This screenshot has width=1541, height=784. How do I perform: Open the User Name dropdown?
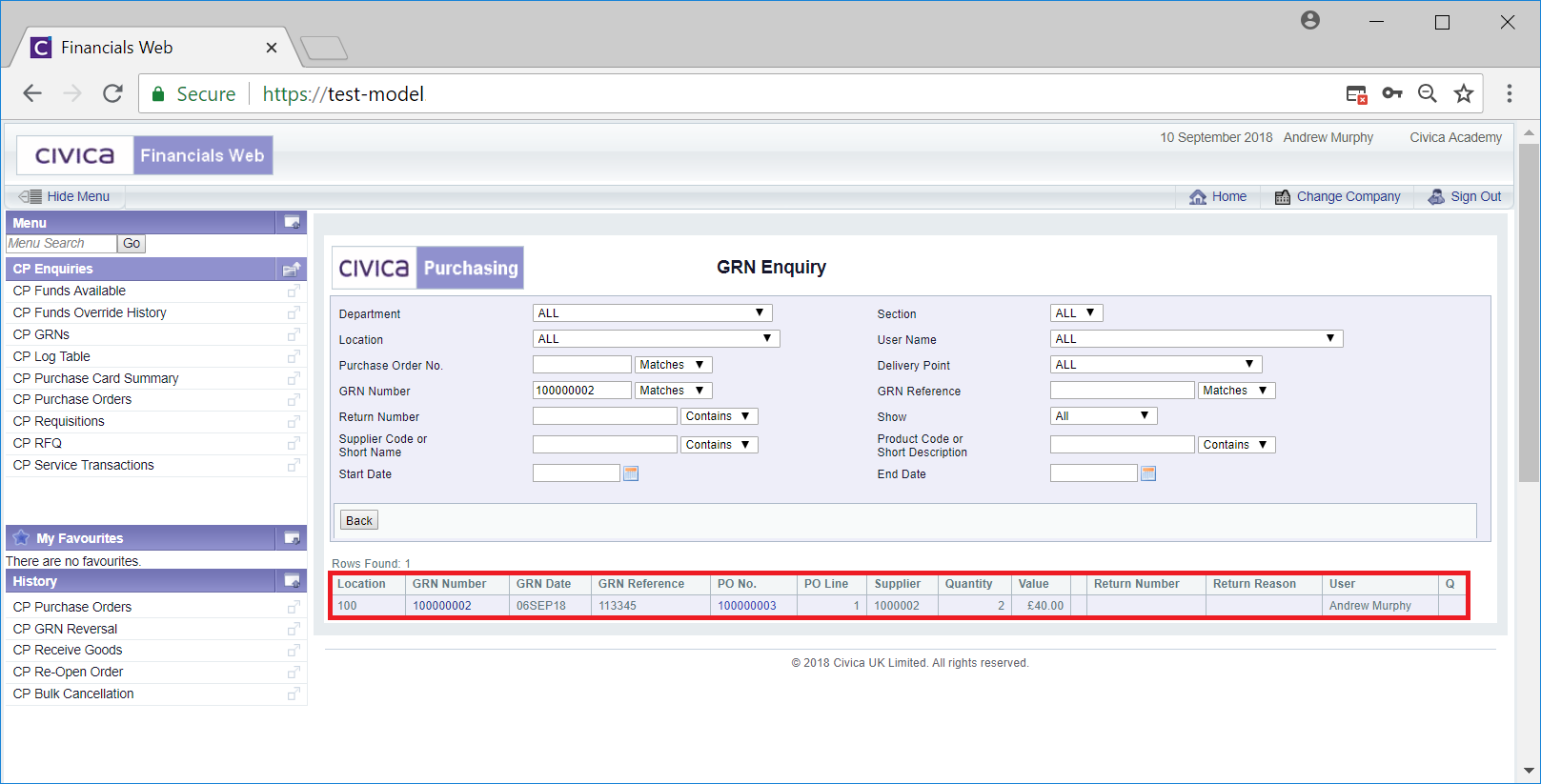tap(1196, 339)
